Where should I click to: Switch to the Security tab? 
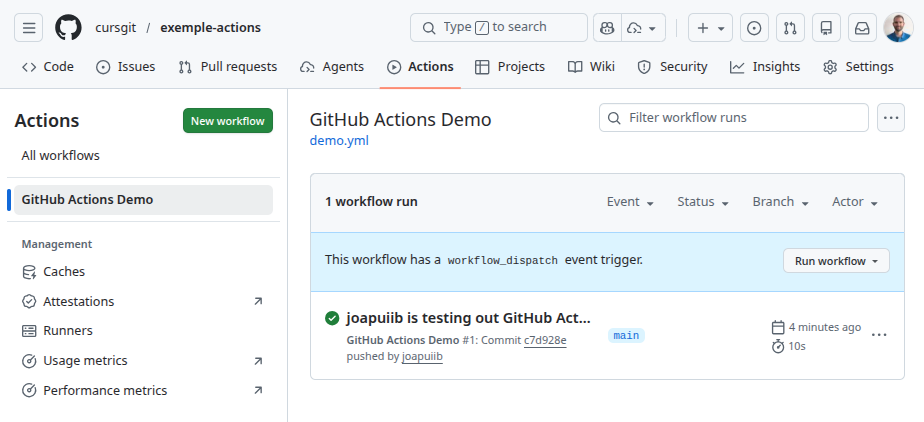click(672, 67)
